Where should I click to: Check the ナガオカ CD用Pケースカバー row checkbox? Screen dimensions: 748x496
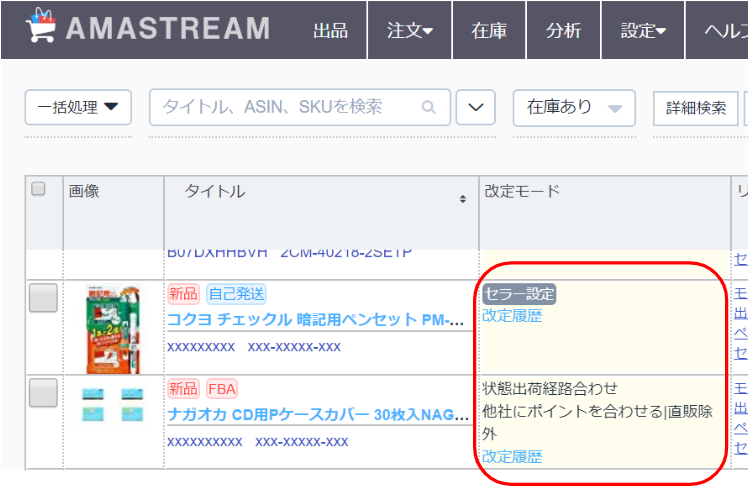tap(43, 393)
